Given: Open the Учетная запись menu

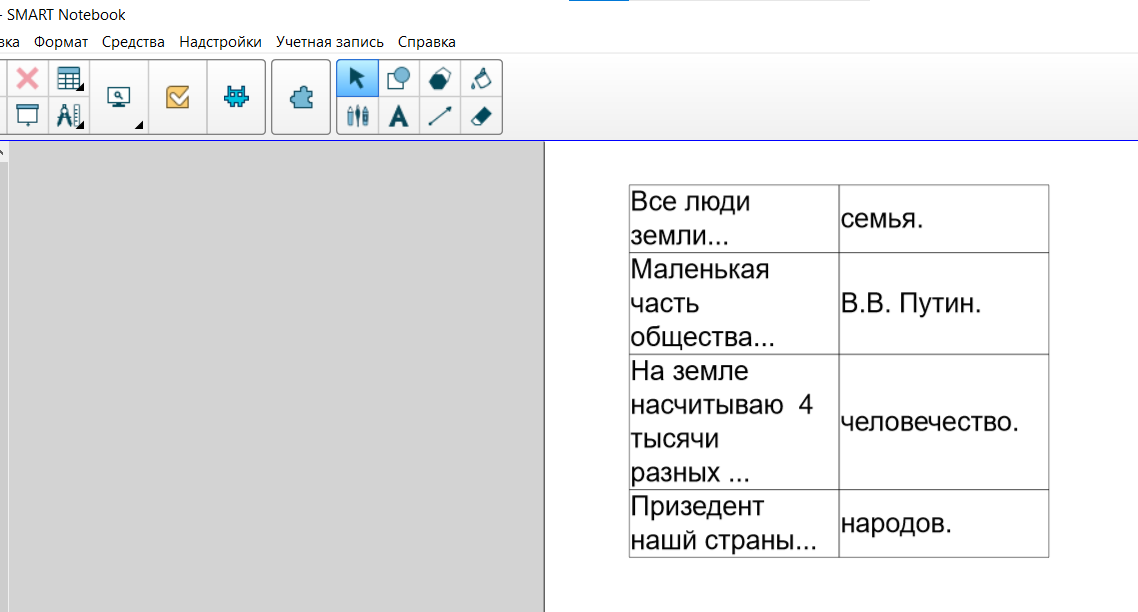Looking at the screenshot, I should (x=329, y=42).
